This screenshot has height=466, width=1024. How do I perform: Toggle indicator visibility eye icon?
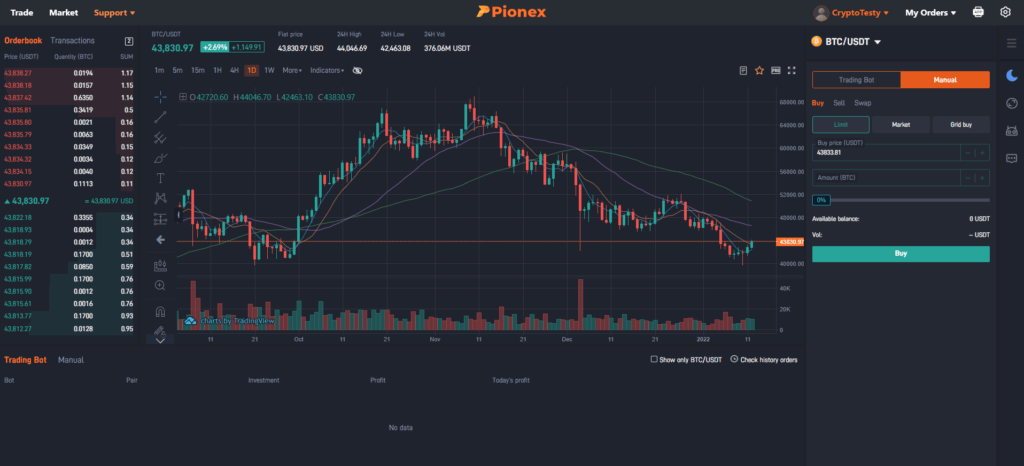pyautogui.click(x=357, y=70)
